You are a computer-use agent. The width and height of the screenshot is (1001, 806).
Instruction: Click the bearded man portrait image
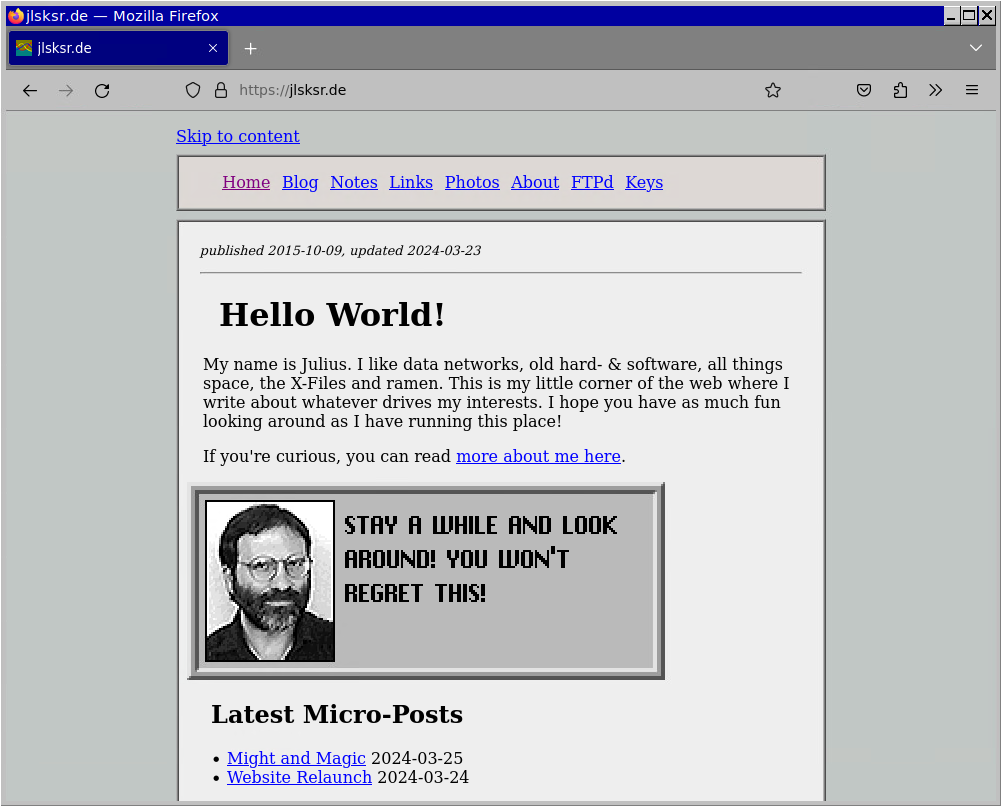(270, 581)
